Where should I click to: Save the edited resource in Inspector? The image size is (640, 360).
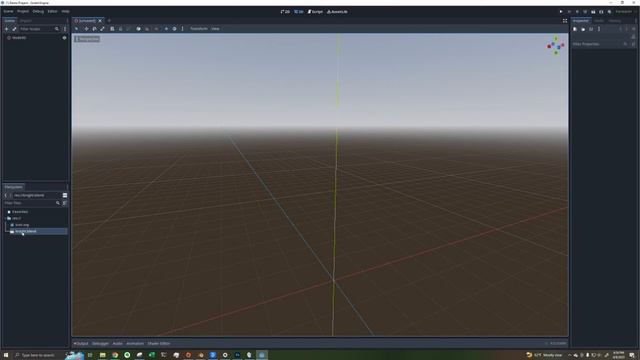(x=591, y=29)
